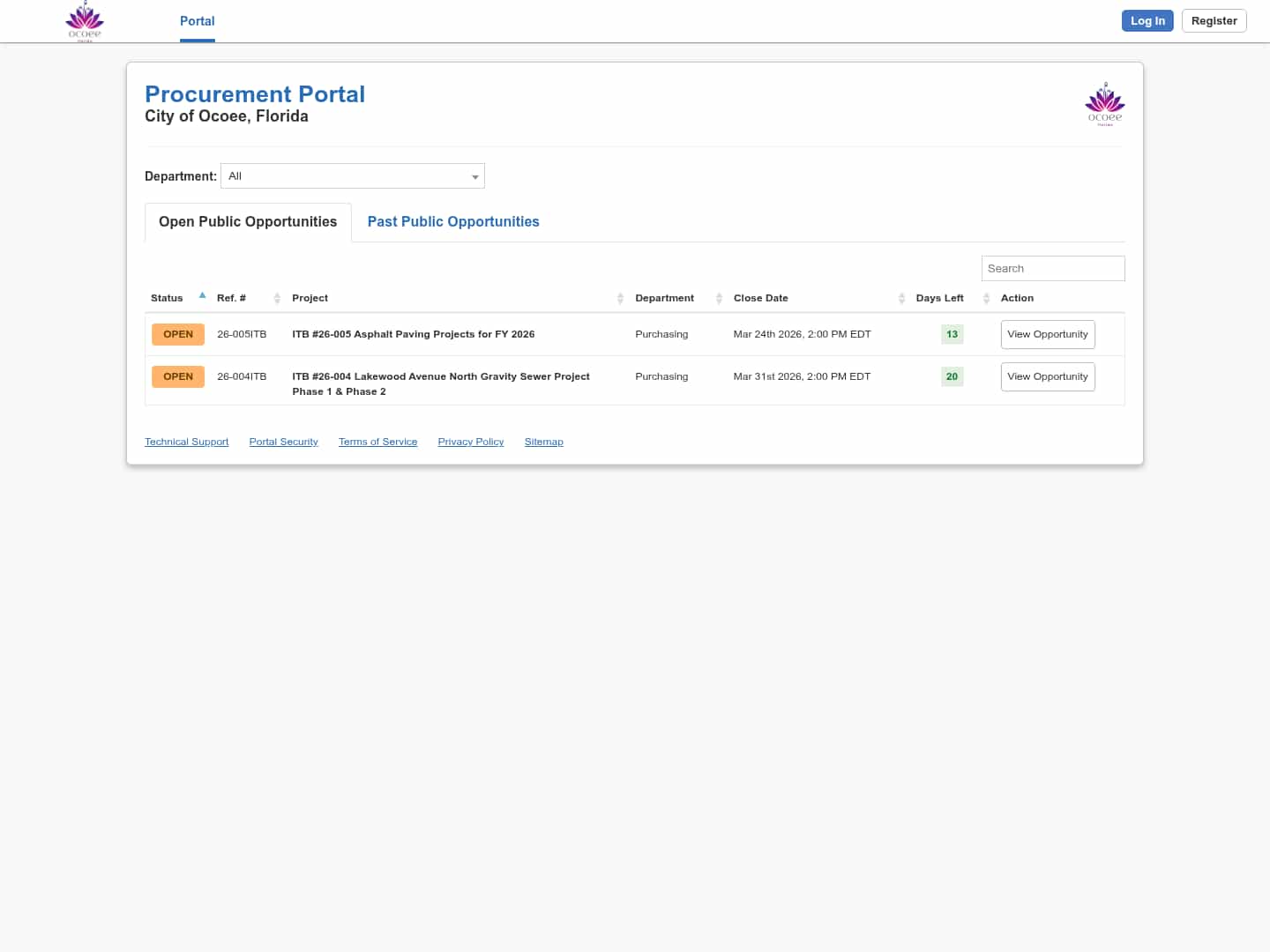The width and height of the screenshot is (1270, 952).
Task: Open the Technical Support link
Action: pyautogui.click(x=186, y=442)
